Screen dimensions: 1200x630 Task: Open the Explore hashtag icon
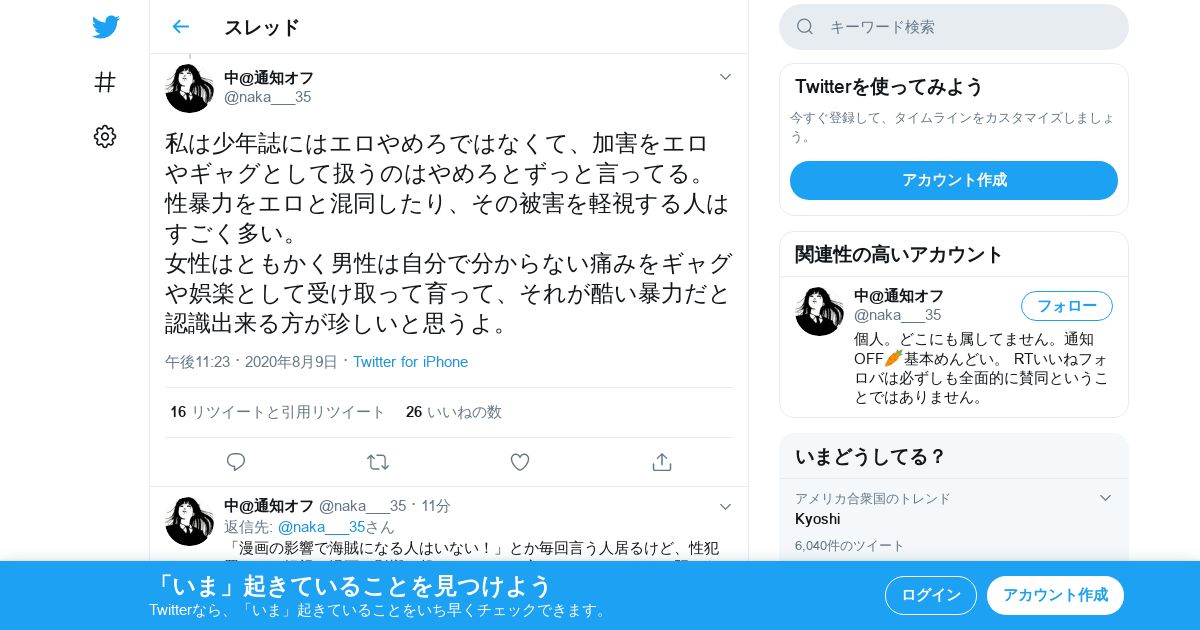point(105,82)
